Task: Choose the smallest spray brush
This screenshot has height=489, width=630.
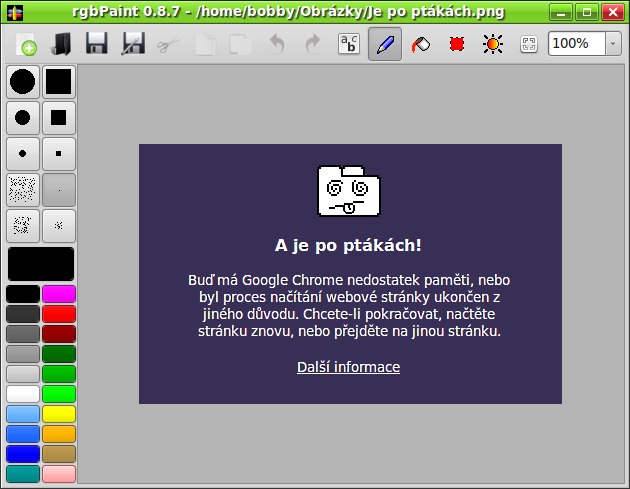Action: click(x=59, y=226)
